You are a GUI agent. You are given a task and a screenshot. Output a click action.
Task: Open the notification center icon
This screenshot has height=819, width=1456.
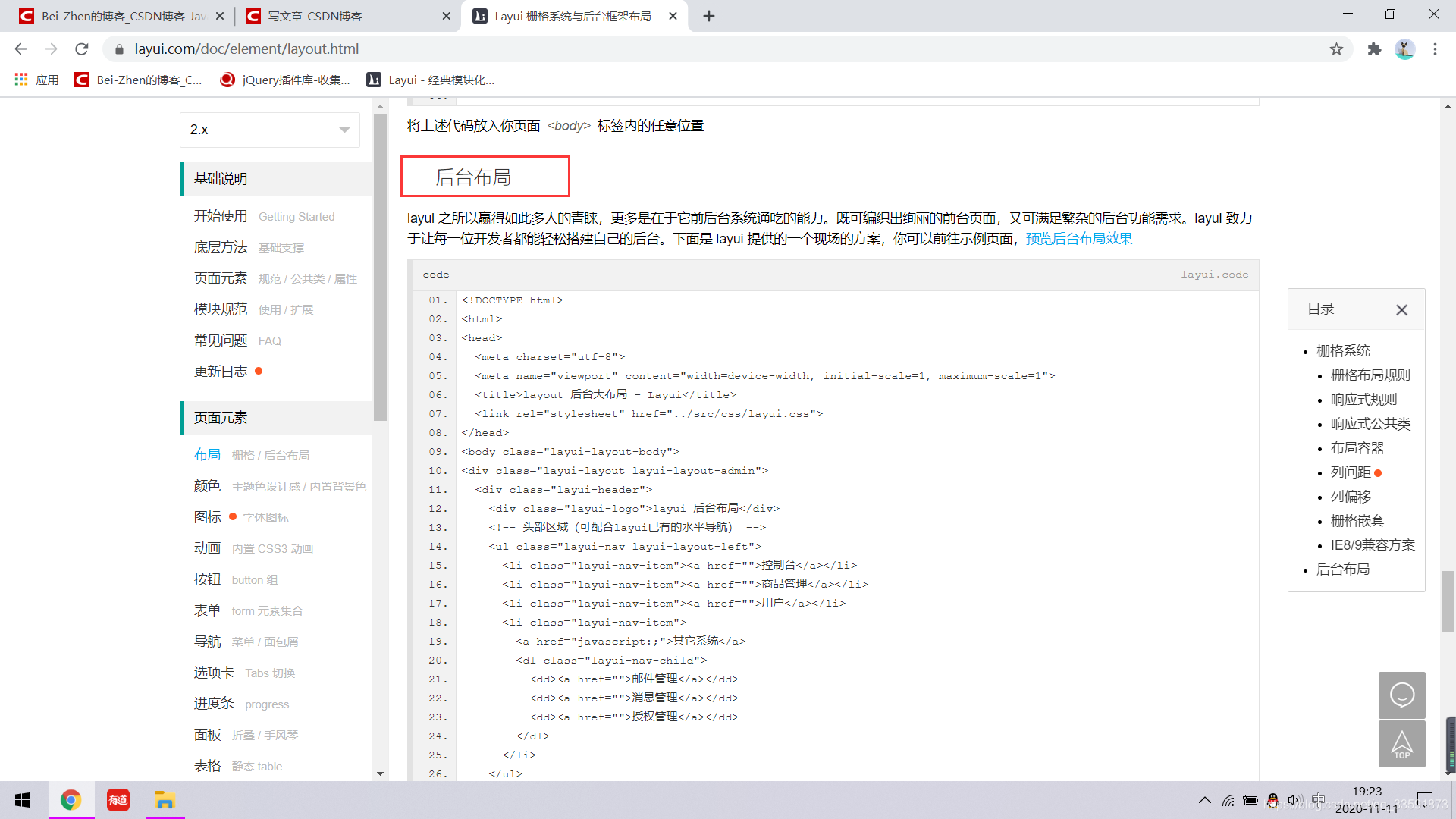point(1425,800)
